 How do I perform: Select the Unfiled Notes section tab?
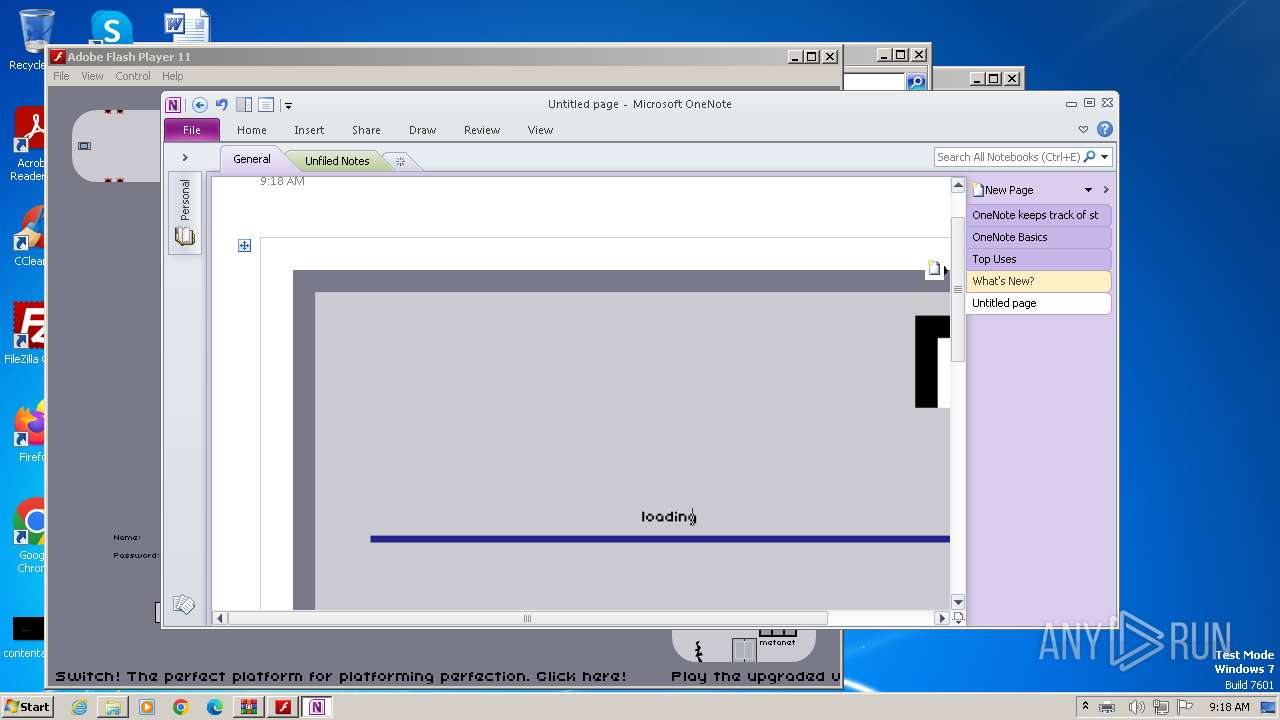(x=337, y=160)
